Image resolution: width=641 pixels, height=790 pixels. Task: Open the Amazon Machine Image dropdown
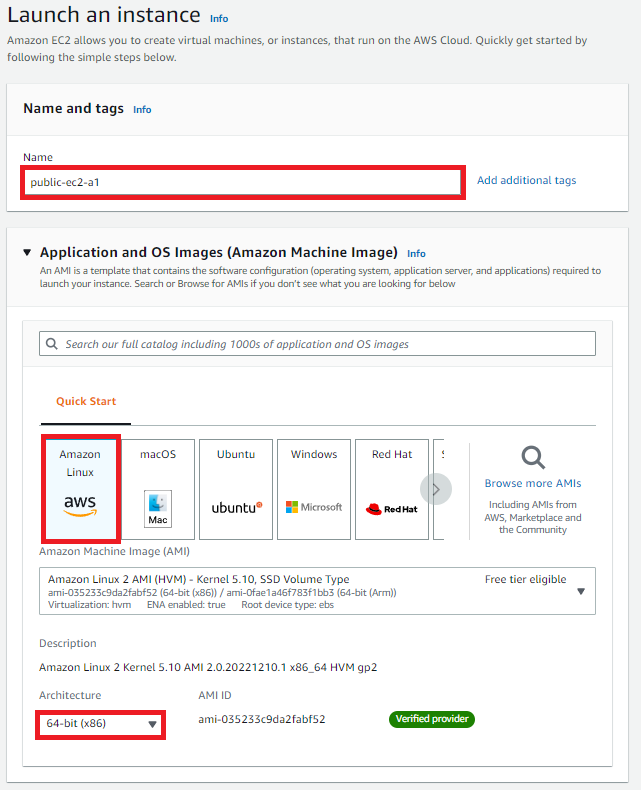point(317,591)
